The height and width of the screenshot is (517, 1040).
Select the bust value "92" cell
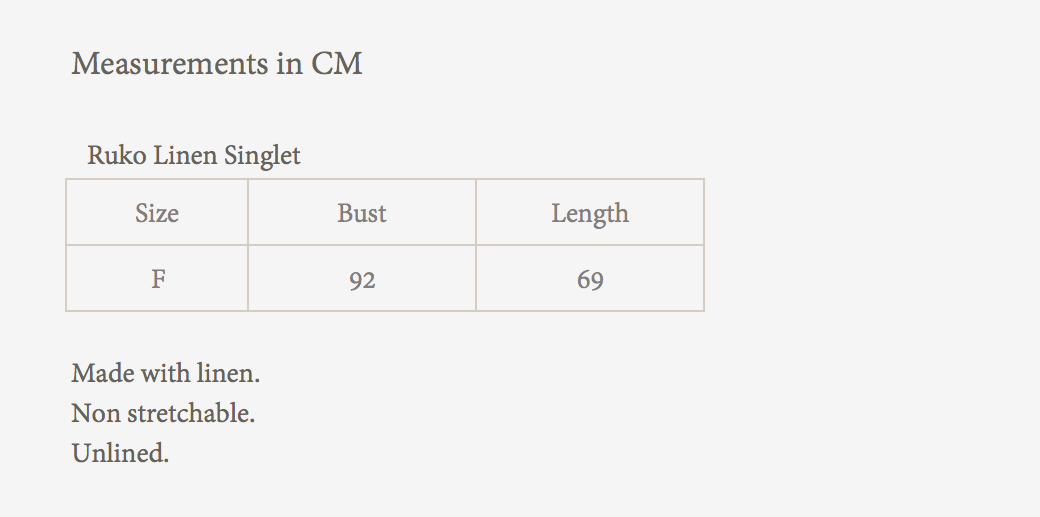[362, 280]
